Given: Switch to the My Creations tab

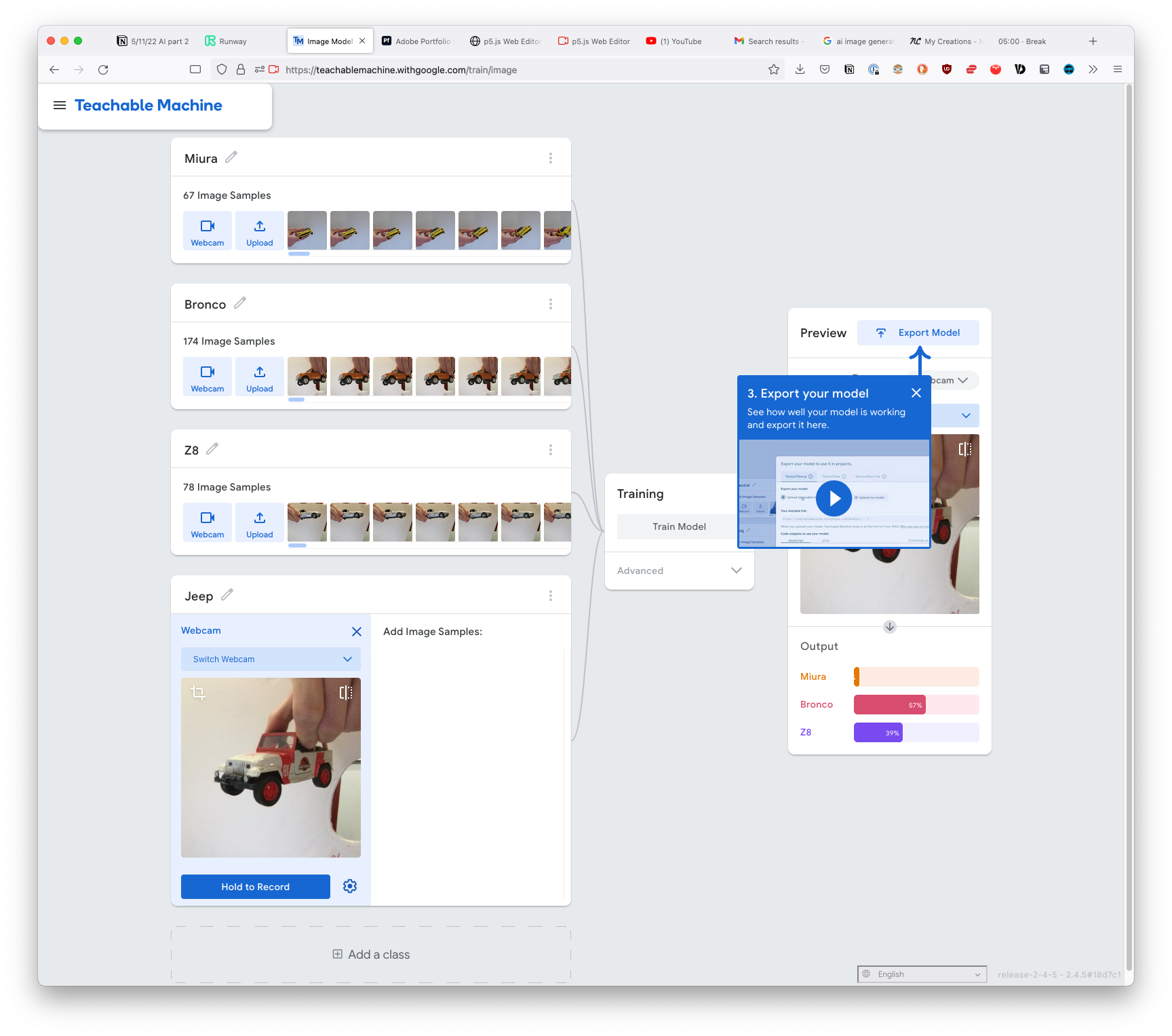Looking at the screenshot, I should (x=945, y=41).
